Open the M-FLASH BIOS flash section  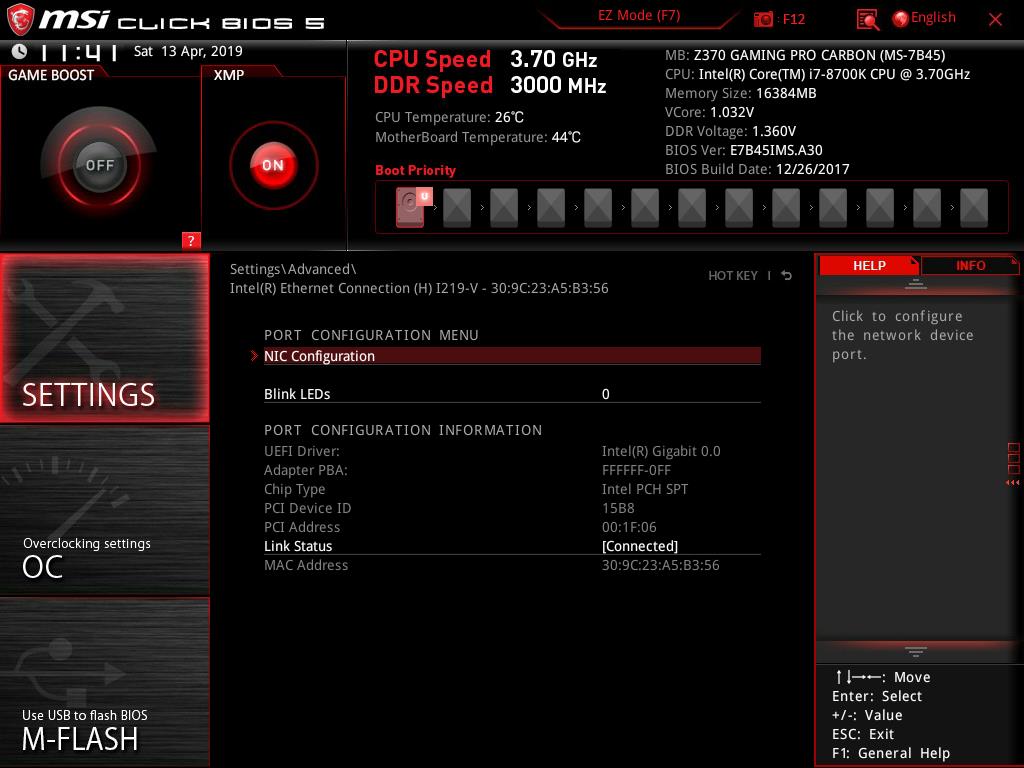coord(104,682)
